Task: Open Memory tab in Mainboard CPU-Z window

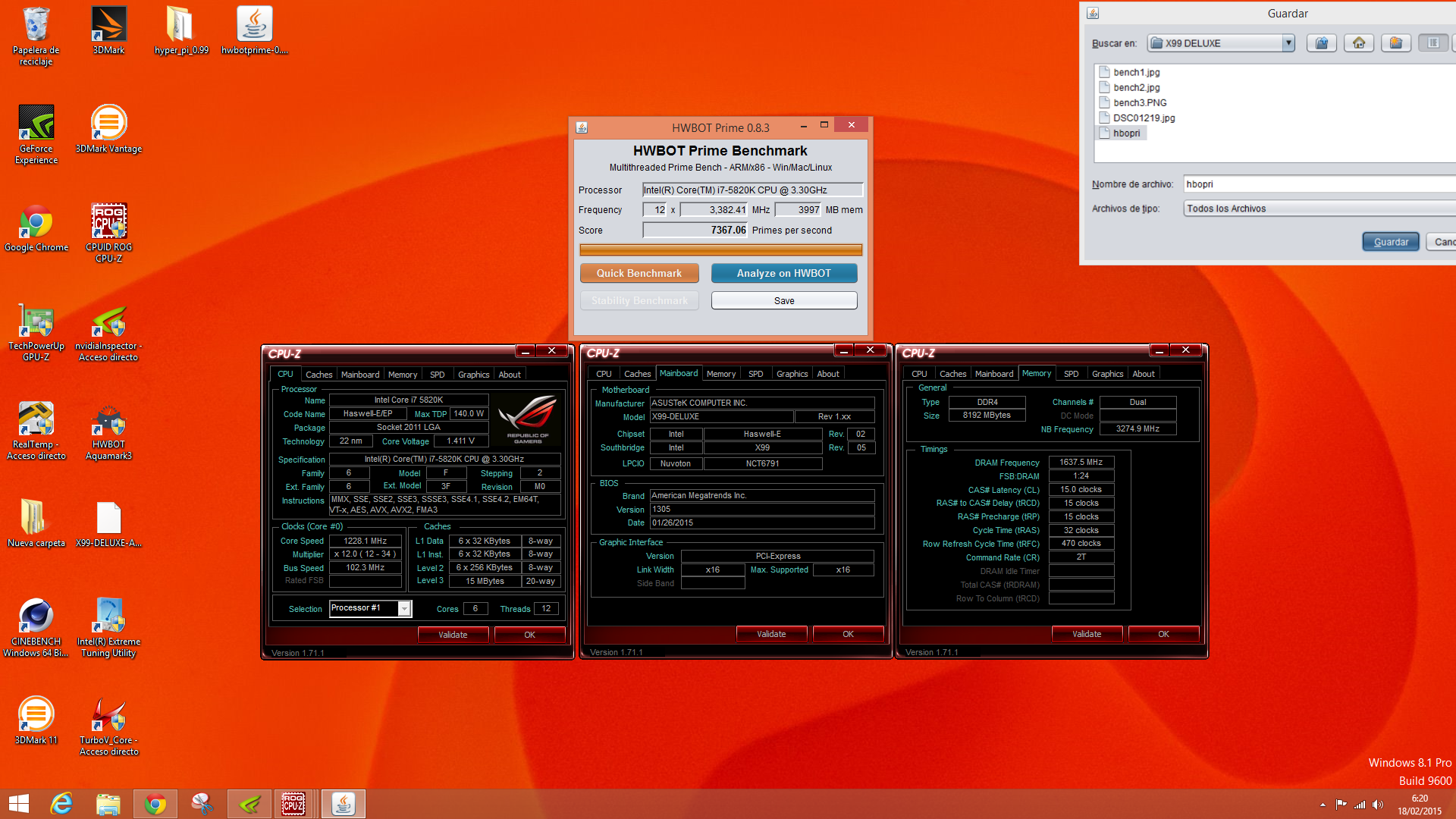Action: pyautogui.click(x=720, y=374)
